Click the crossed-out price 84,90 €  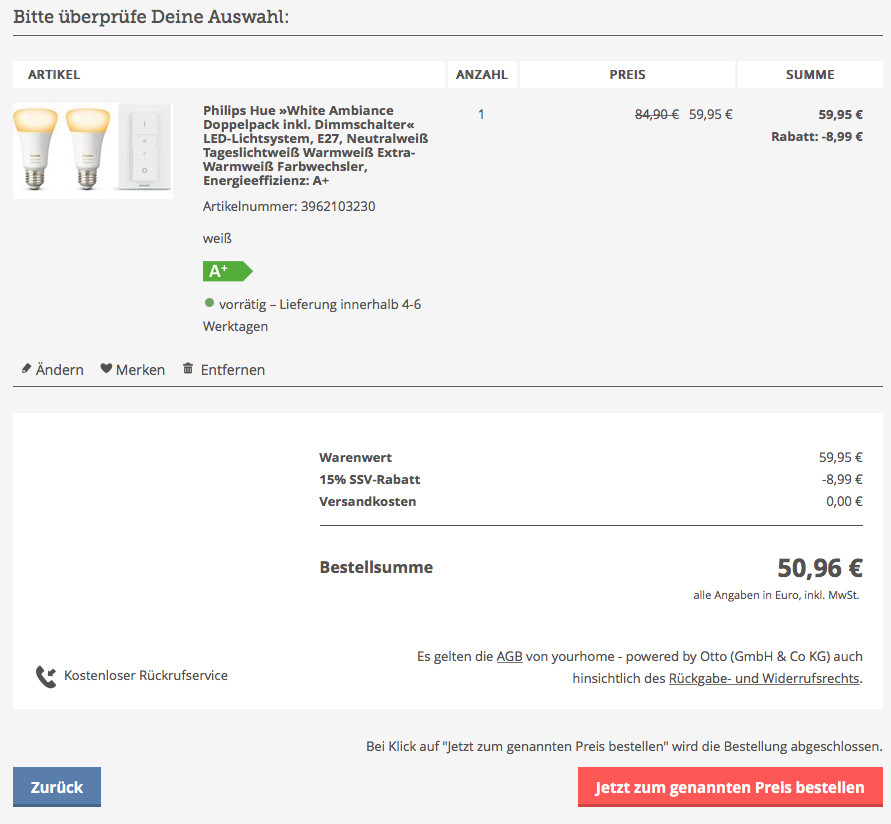click(x=656, y=114)
